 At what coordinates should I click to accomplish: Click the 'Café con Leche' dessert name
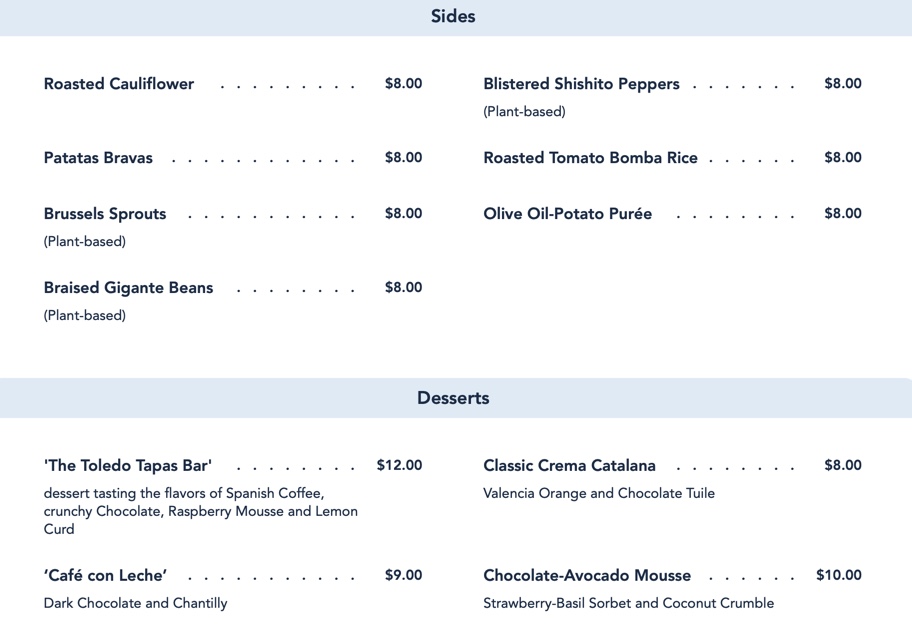point(105,576)
